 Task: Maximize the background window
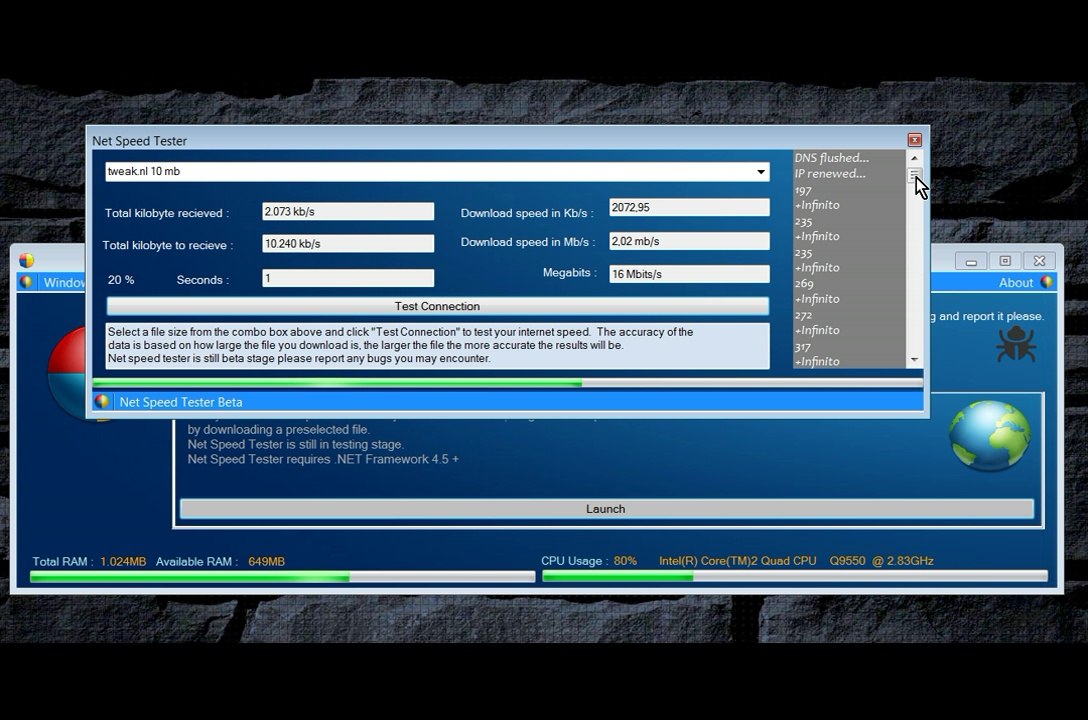click(x=1005, y=261)
